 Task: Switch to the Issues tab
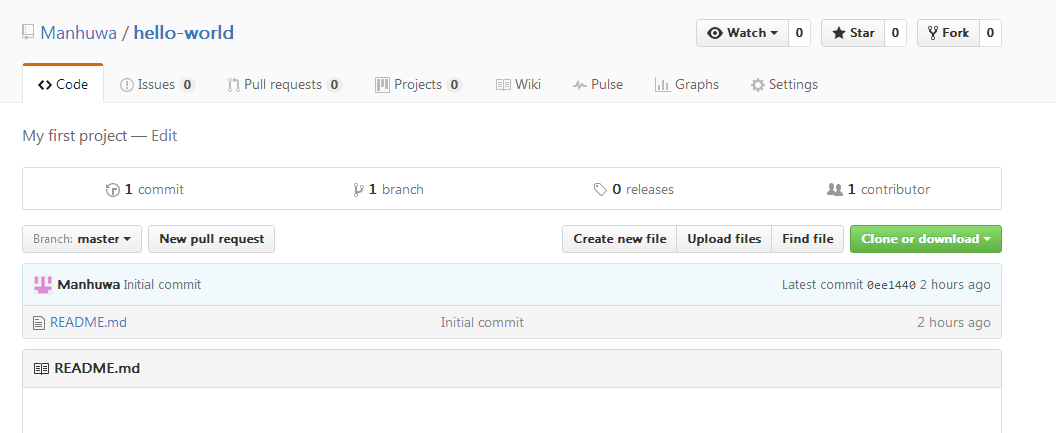(x=157, y=84)
